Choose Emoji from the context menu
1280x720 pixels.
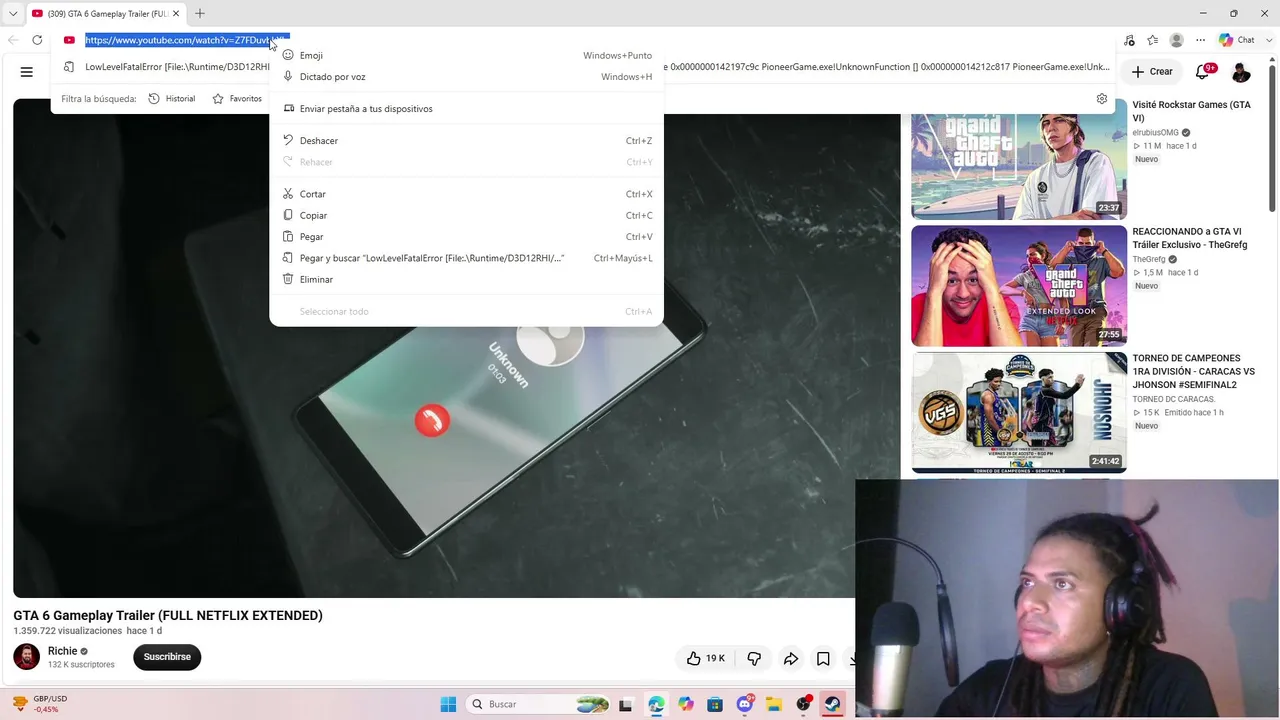466,56
